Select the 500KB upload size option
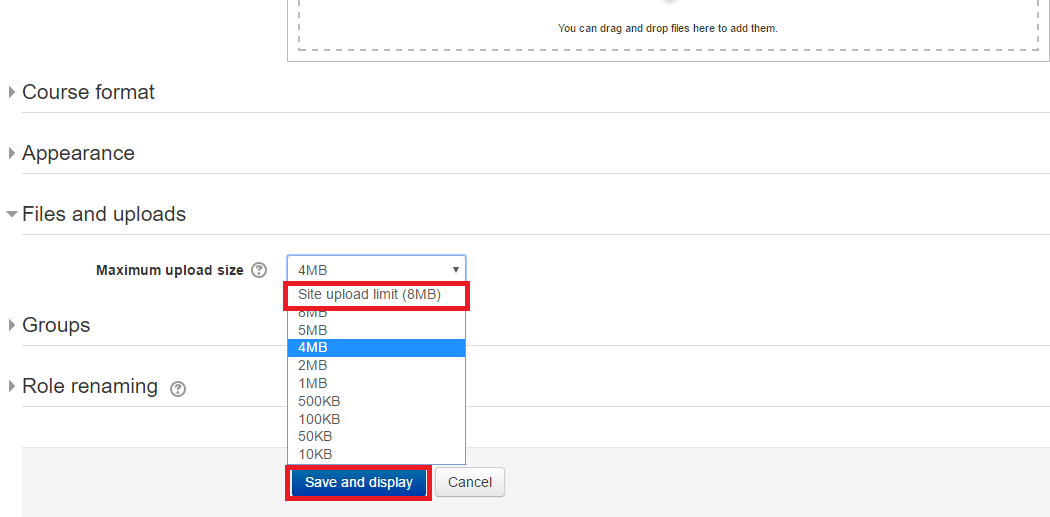The image size is (1050, 517). click(317, 401)
